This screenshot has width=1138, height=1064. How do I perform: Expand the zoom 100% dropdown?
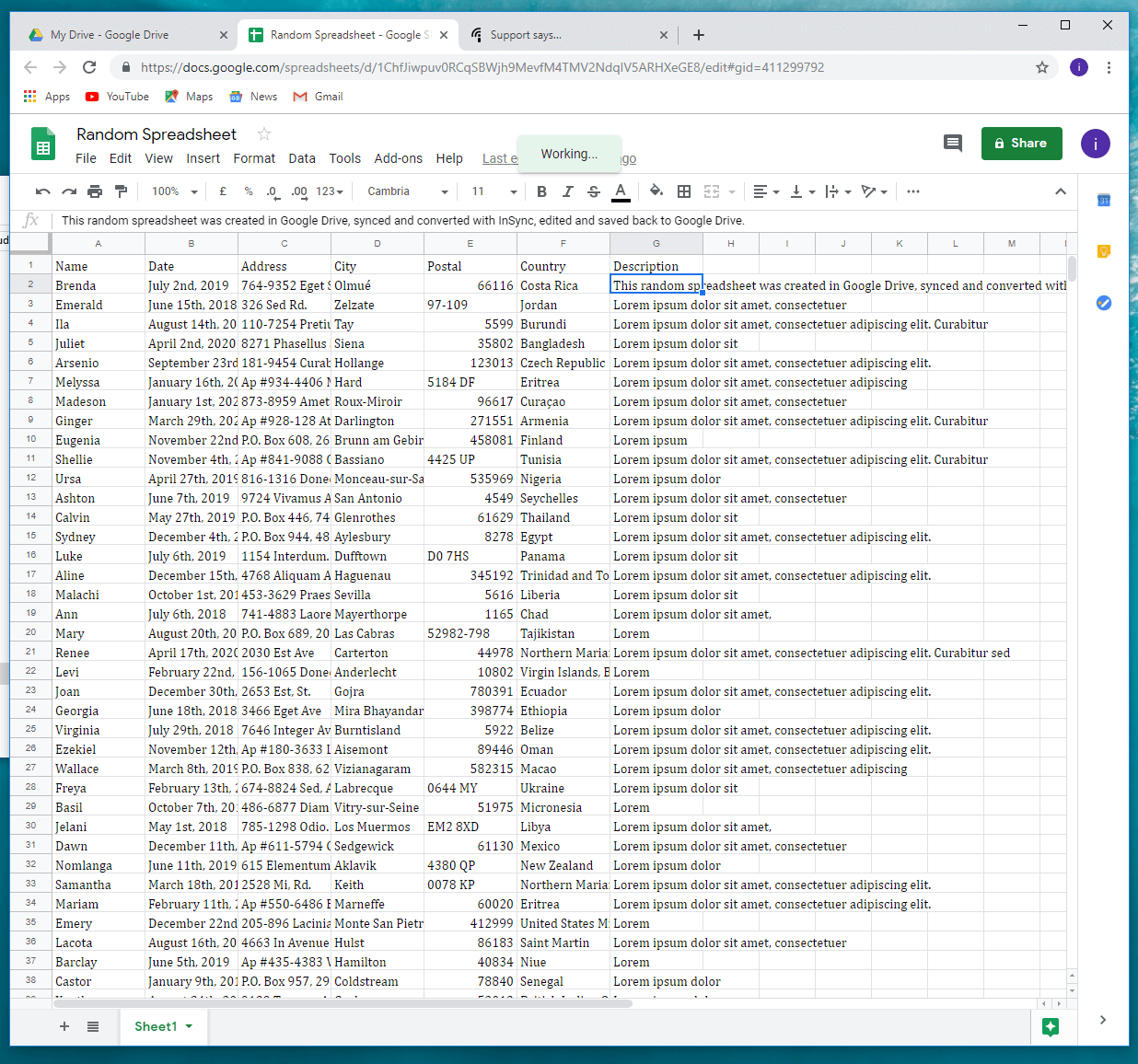click(175, 191)
